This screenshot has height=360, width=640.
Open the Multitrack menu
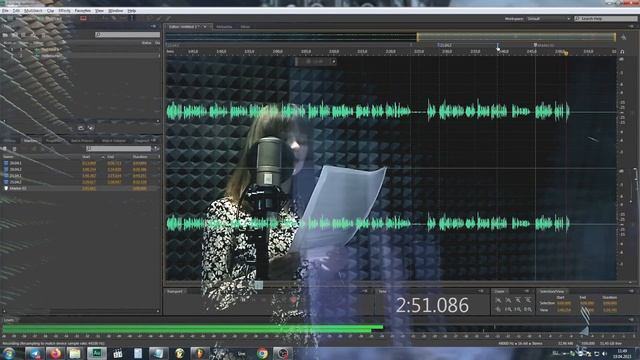coord(33,11)
